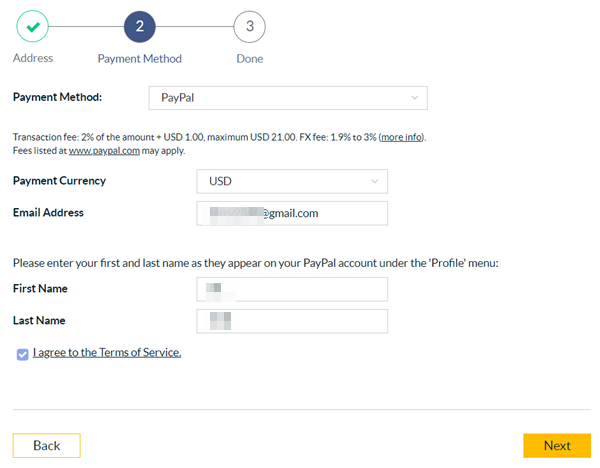Select the Done step label
The image size is (600, 468).
tap(249, 59)
